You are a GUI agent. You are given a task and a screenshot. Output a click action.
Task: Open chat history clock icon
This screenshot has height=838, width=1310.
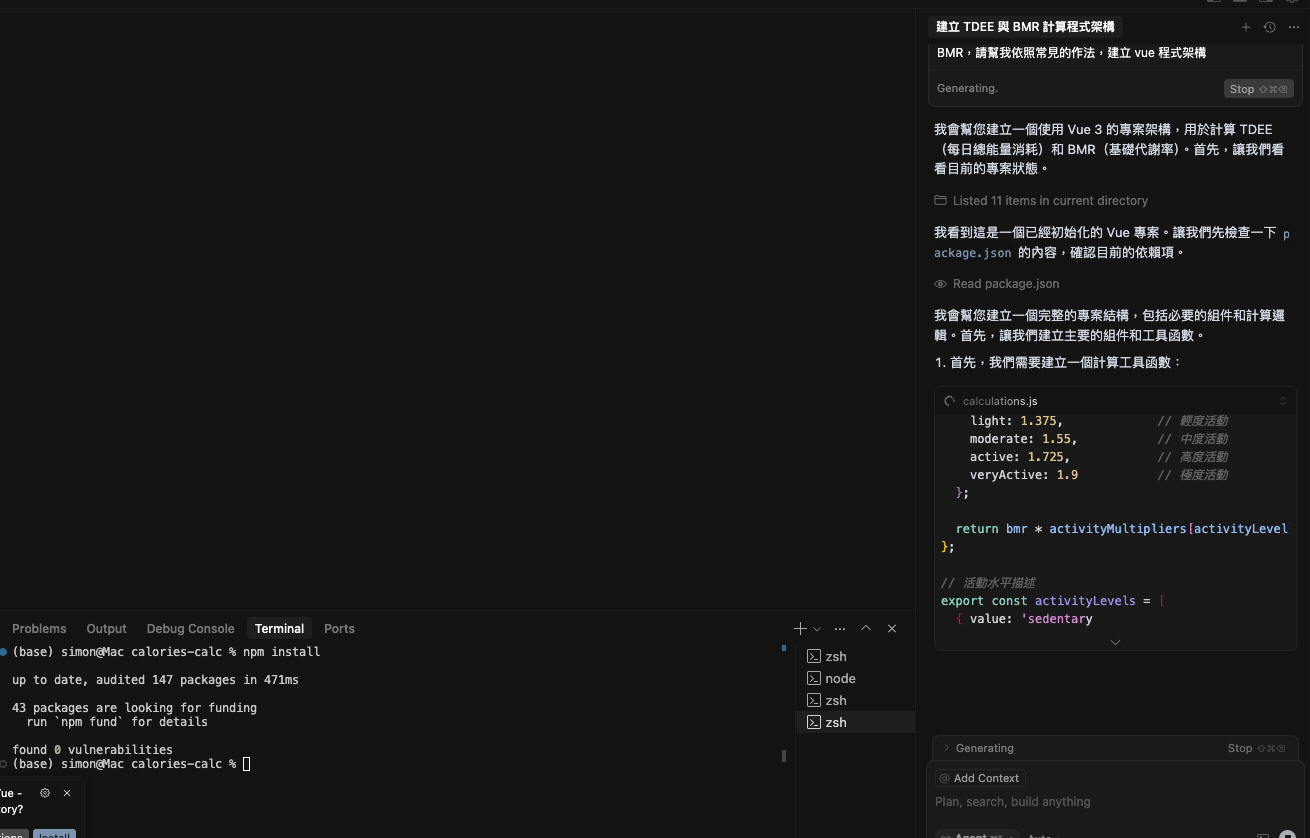click(1269, 28)
